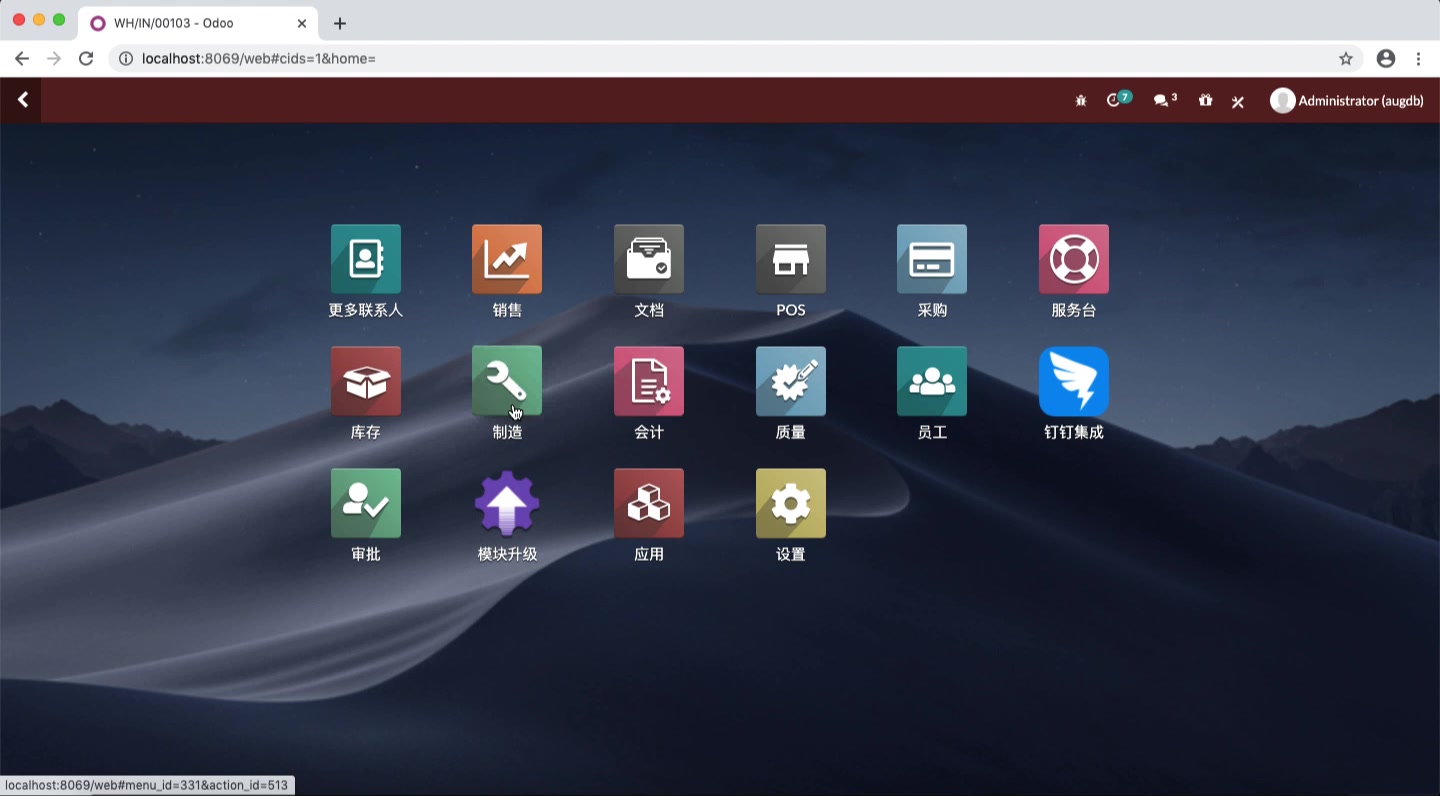Launch the 制造 (Manufacturing) app

pyautogui.click(x=506, y=392)
